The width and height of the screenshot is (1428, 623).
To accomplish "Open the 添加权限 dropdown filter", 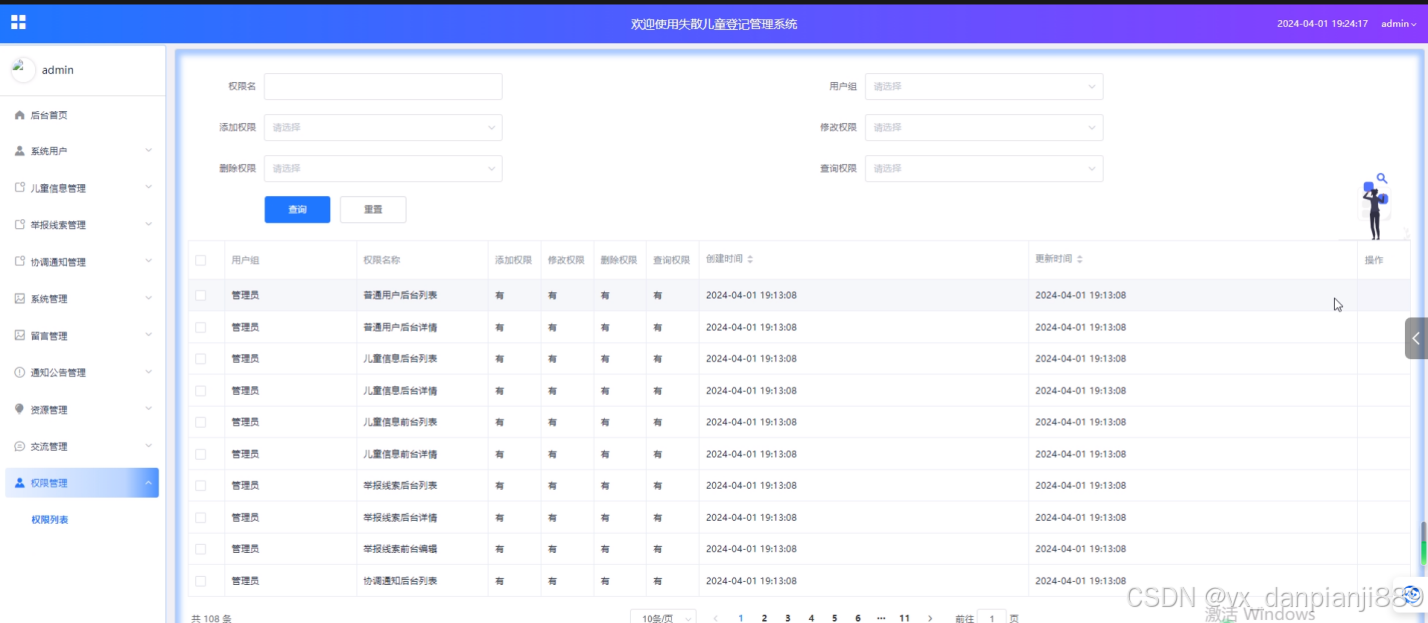I will [x=383, y=127].
